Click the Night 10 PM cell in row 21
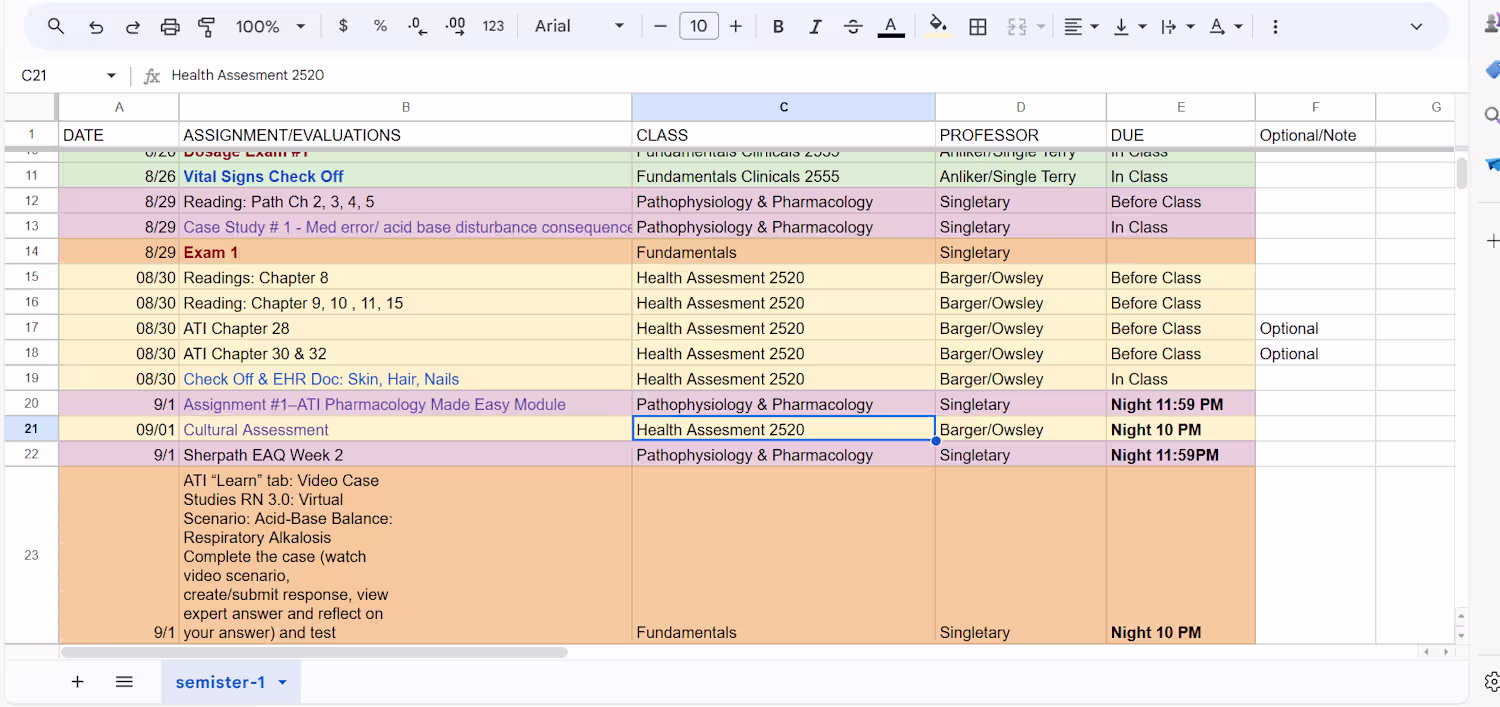1500x707 pixels. pyautogui.click(x=1180, y=430)
